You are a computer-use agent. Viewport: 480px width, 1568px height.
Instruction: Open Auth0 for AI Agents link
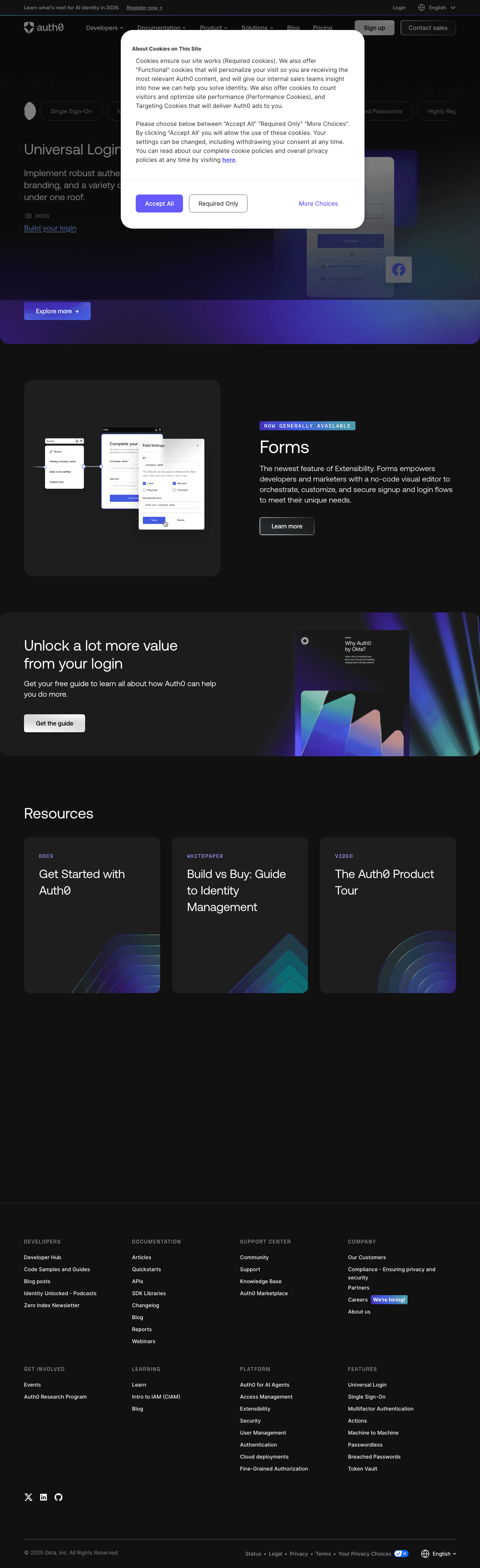(264, 1385)
